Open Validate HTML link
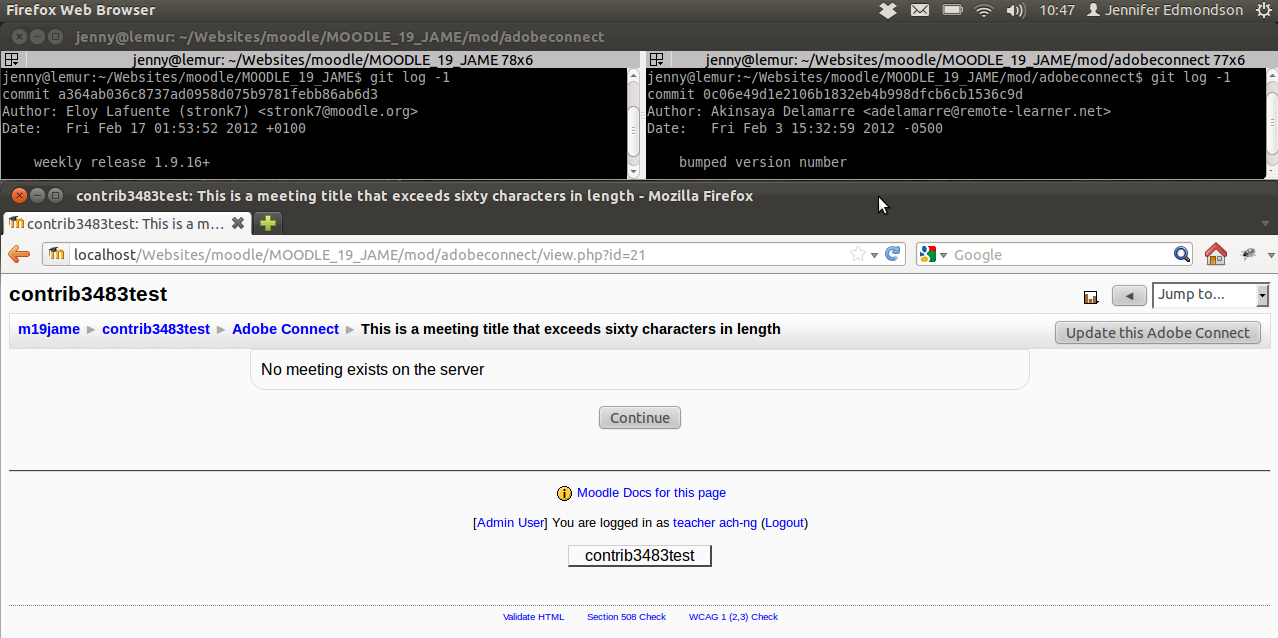1278x638 pixels. [534, 617]
